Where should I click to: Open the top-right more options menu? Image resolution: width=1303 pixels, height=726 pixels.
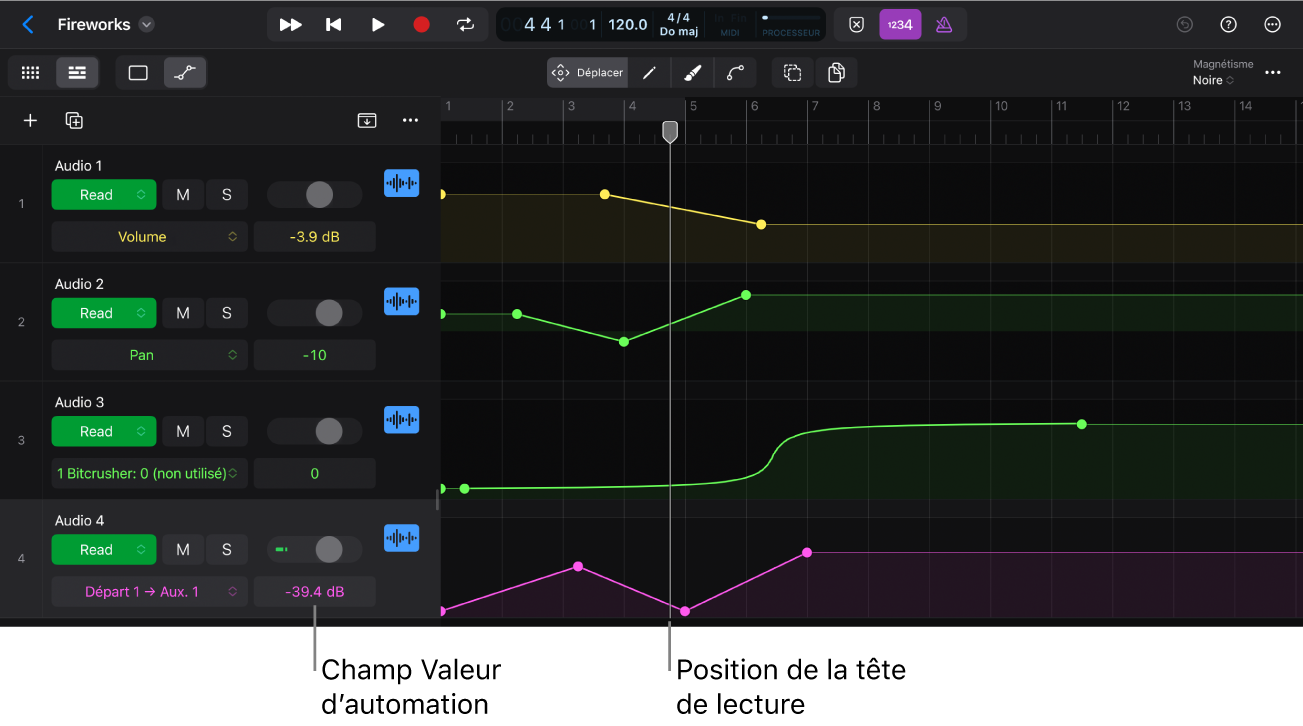1273,25
